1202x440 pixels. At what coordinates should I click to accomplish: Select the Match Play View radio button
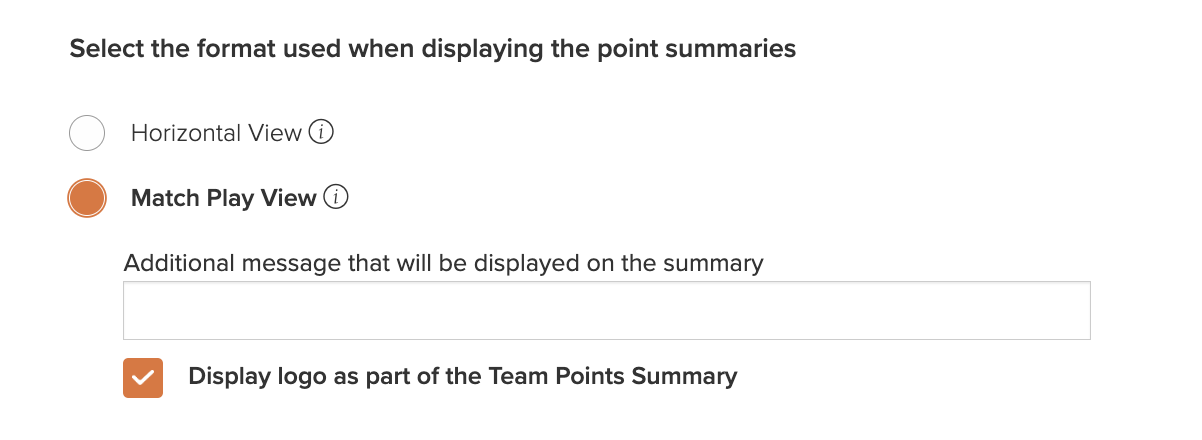(x=87, y=198)
